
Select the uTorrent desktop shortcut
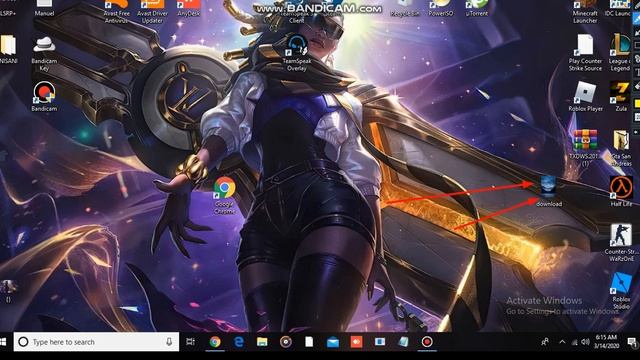476,9
